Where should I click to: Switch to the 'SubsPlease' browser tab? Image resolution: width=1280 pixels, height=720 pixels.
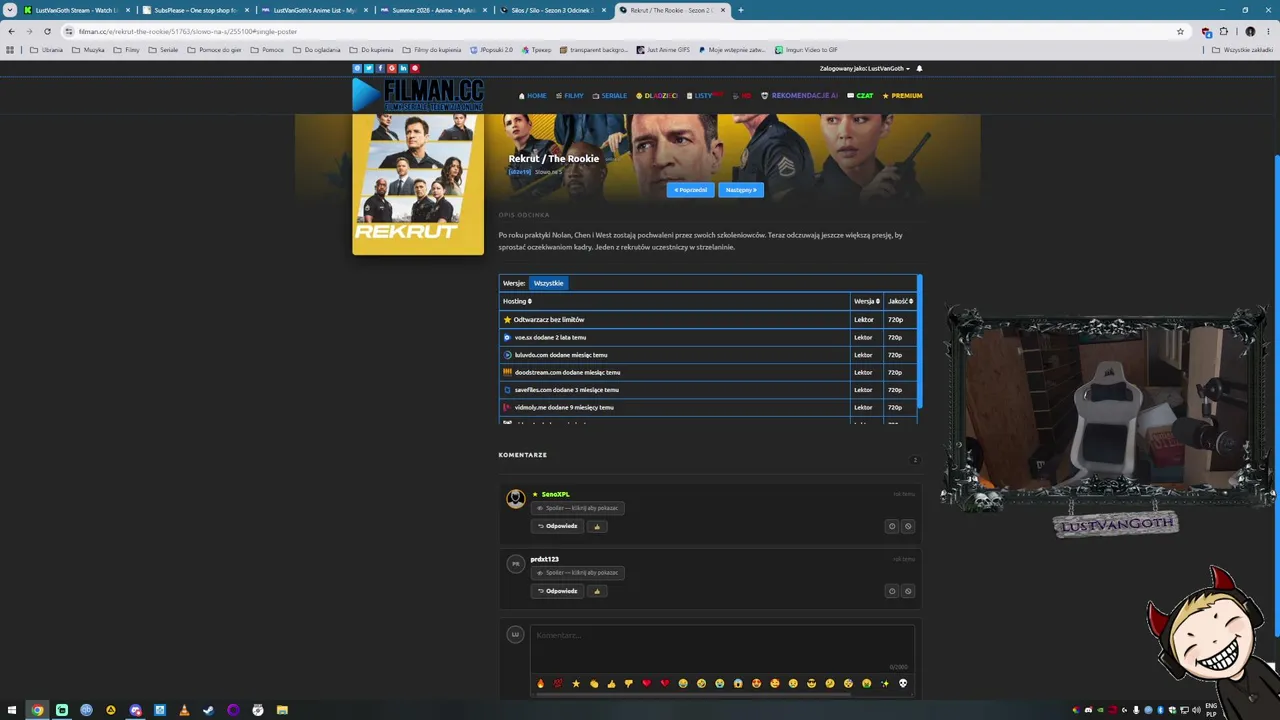pos(196,10)
